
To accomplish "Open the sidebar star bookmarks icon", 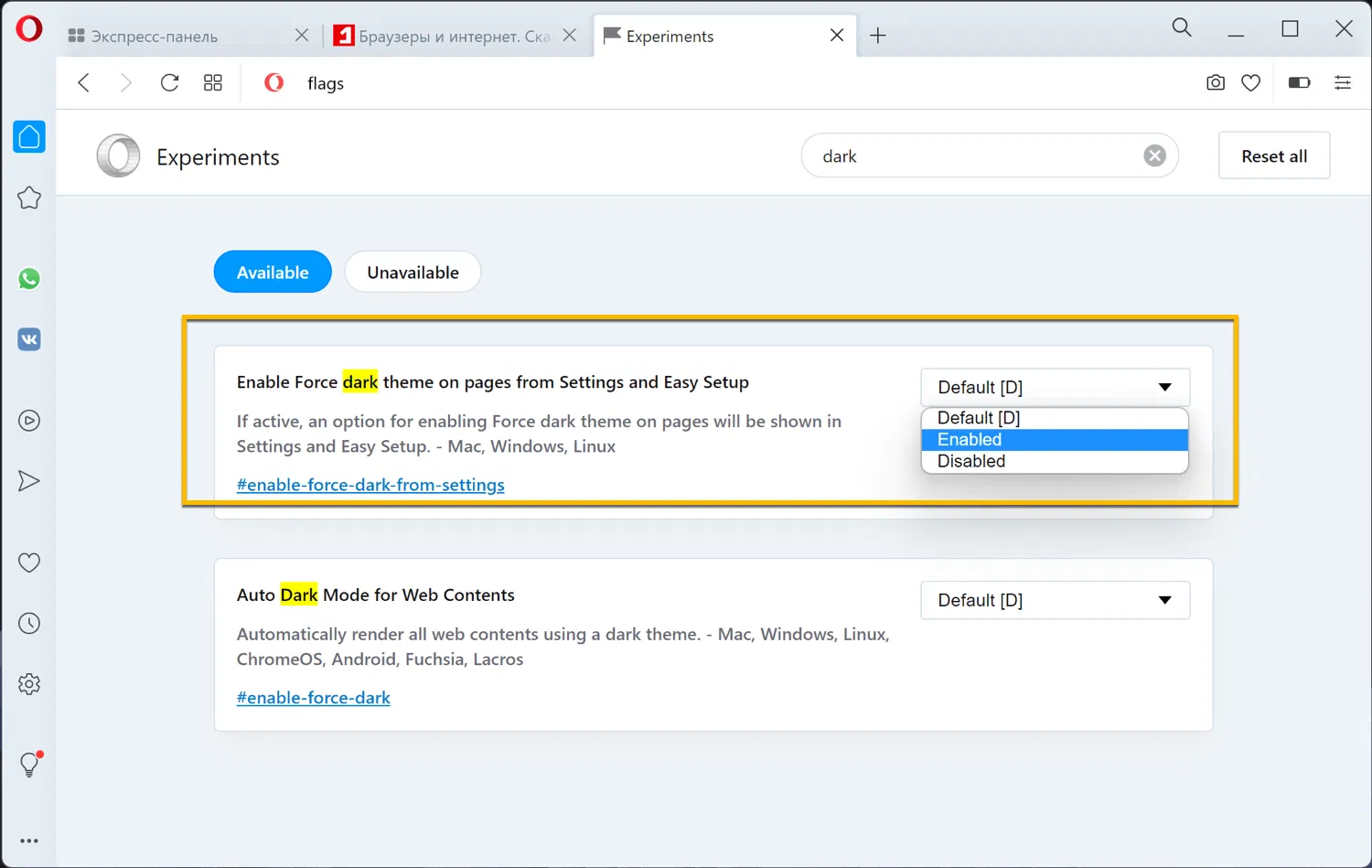I will [x=29, y=198].
